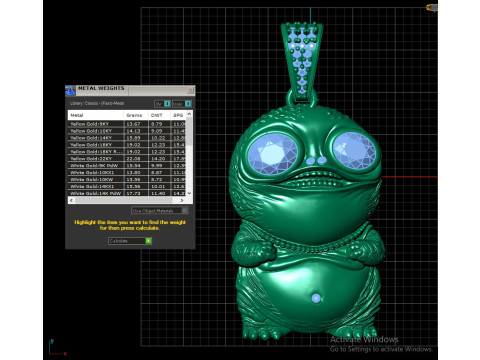Viewport: 480px width, 360px height.
Task: Click the metal list scroll-up arrow
Action: pos(189,114)
